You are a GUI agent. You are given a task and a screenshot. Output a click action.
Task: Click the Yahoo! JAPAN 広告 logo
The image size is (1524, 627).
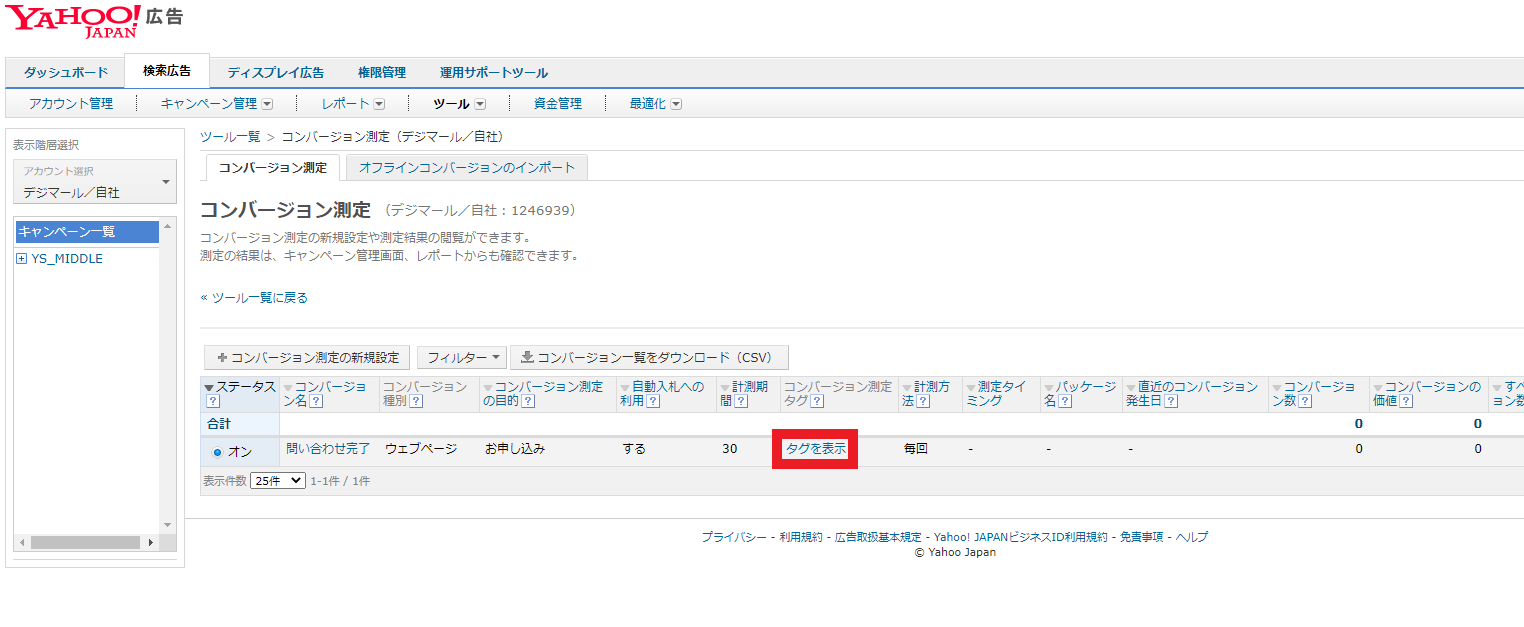[x=94, y=20]
